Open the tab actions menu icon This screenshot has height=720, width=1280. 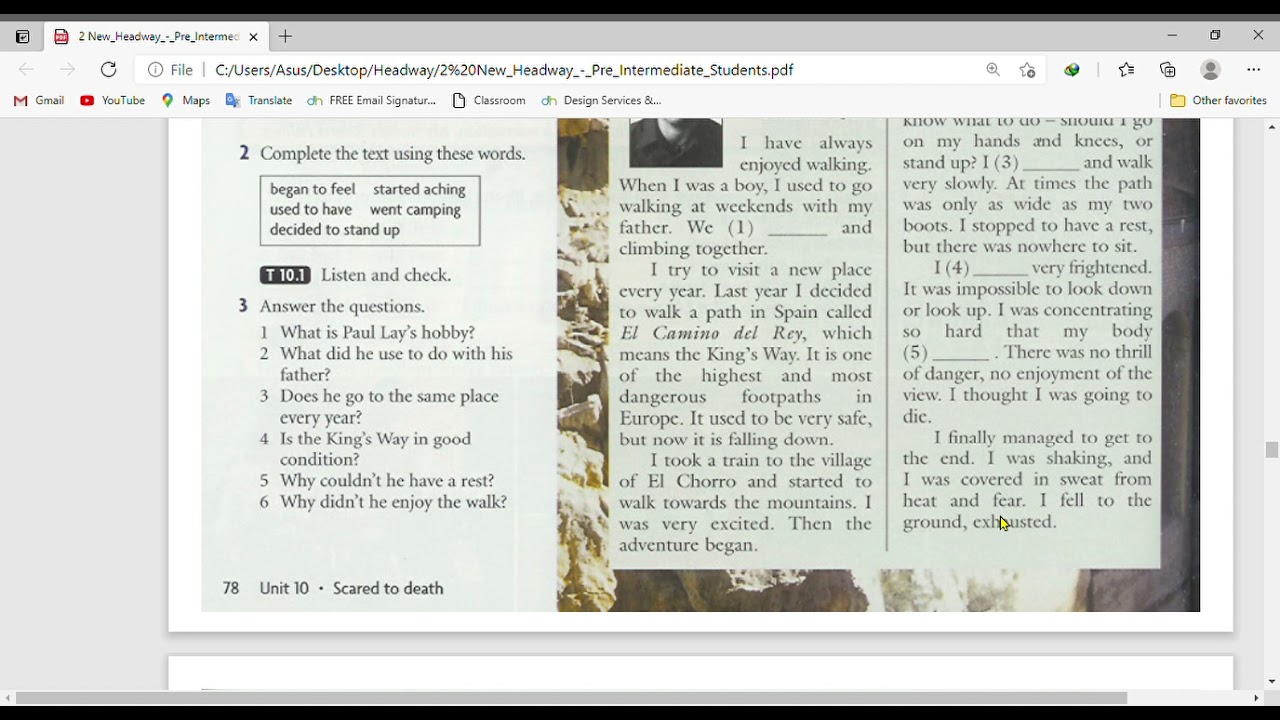click(x=23, y=37)
